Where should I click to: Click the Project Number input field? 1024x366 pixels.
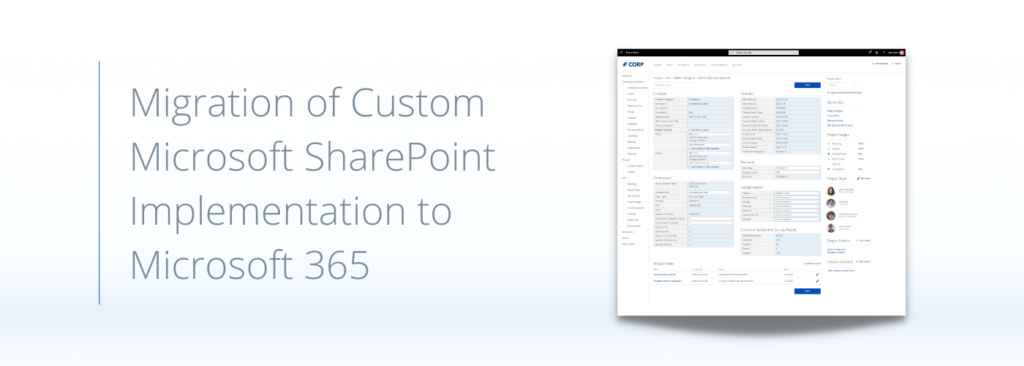tap(675, 85)
